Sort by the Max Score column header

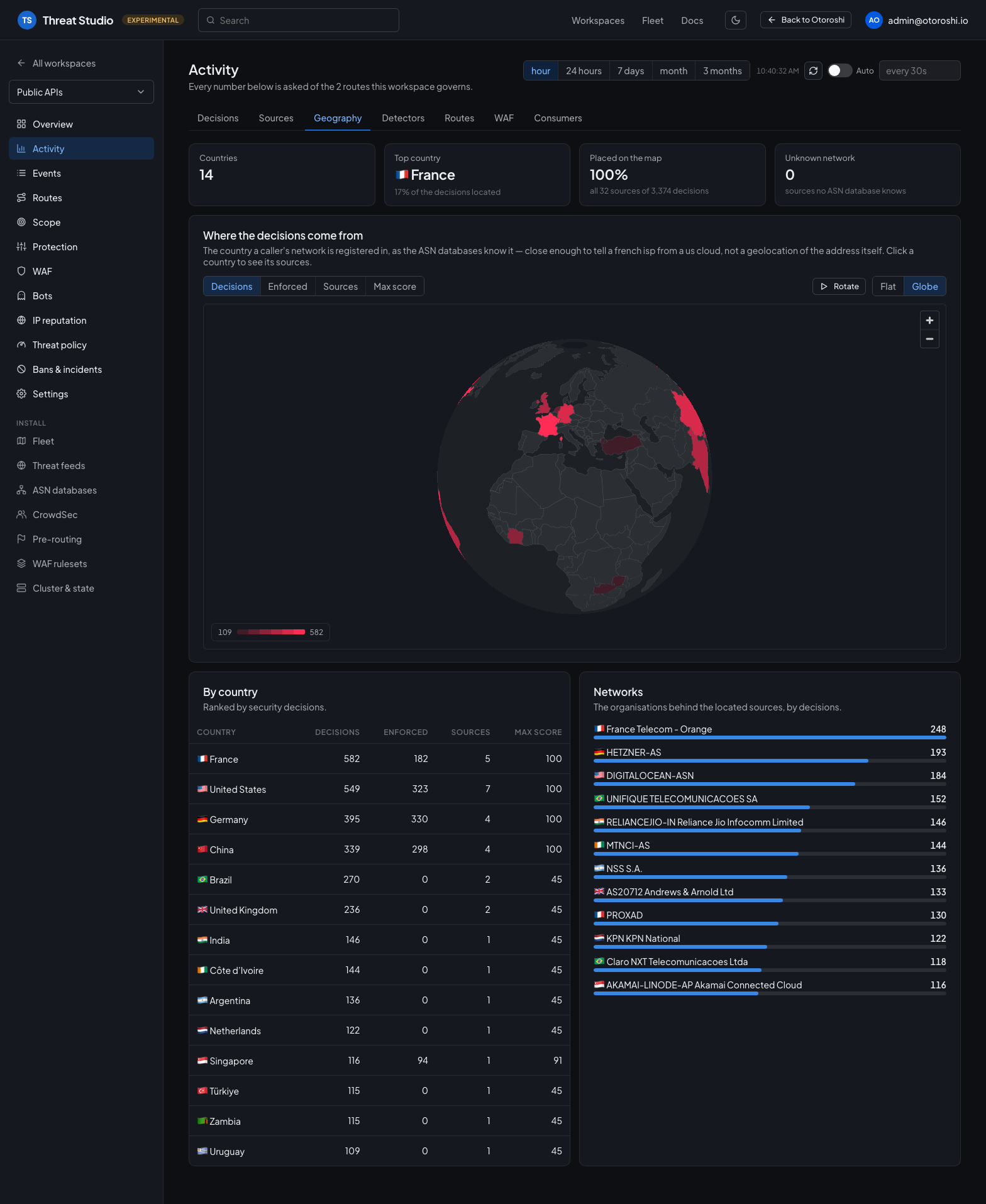click(538, 732)
